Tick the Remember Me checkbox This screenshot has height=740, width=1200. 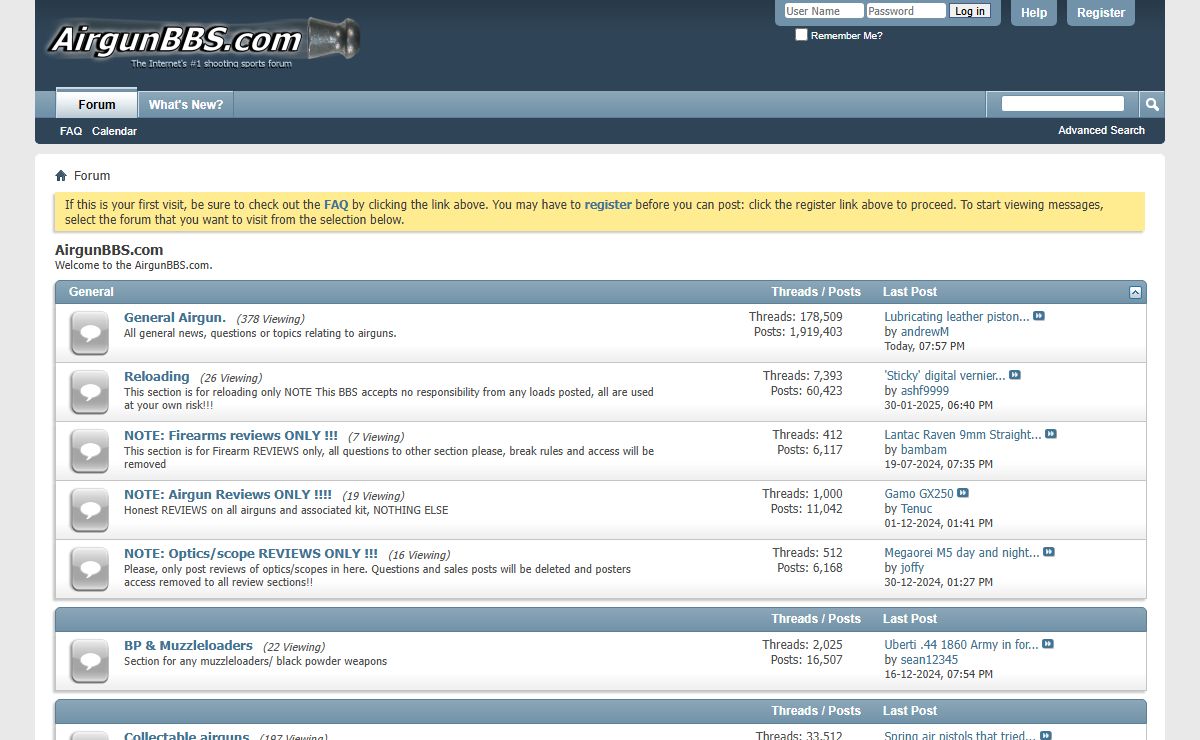(801, 35)
